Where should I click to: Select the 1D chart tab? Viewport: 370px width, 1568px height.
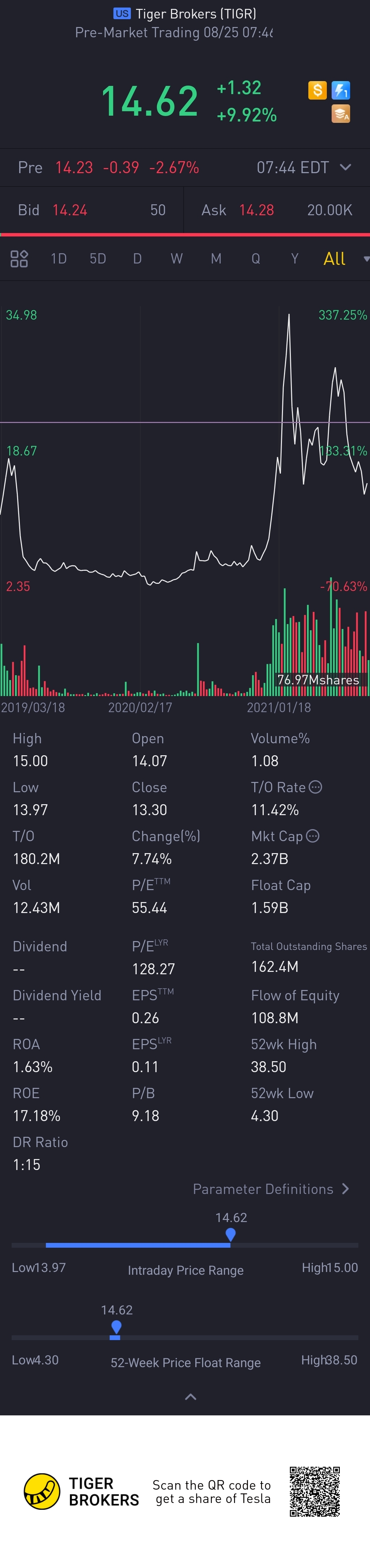59,259
